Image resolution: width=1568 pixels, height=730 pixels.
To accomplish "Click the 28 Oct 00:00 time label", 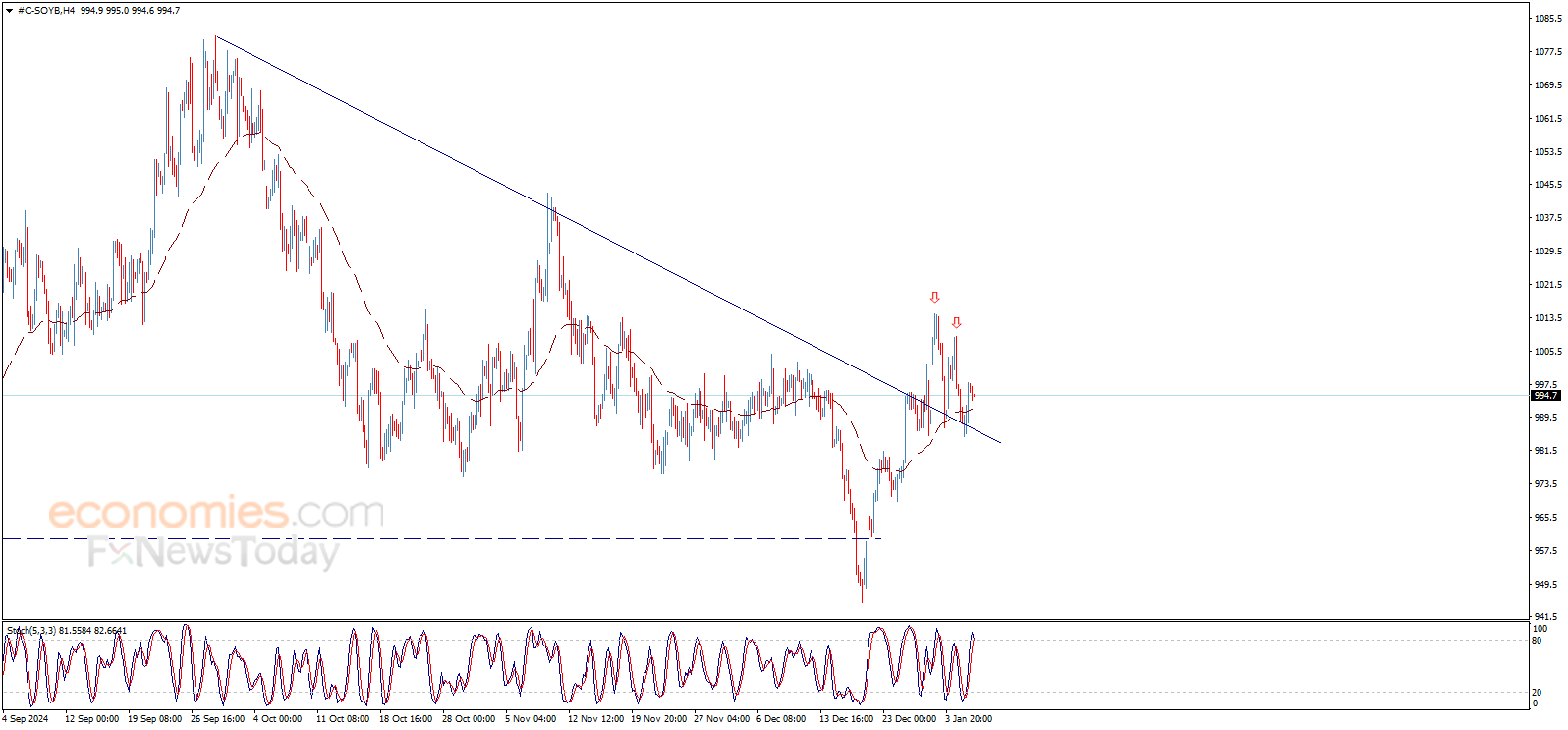I will [469, 719].
